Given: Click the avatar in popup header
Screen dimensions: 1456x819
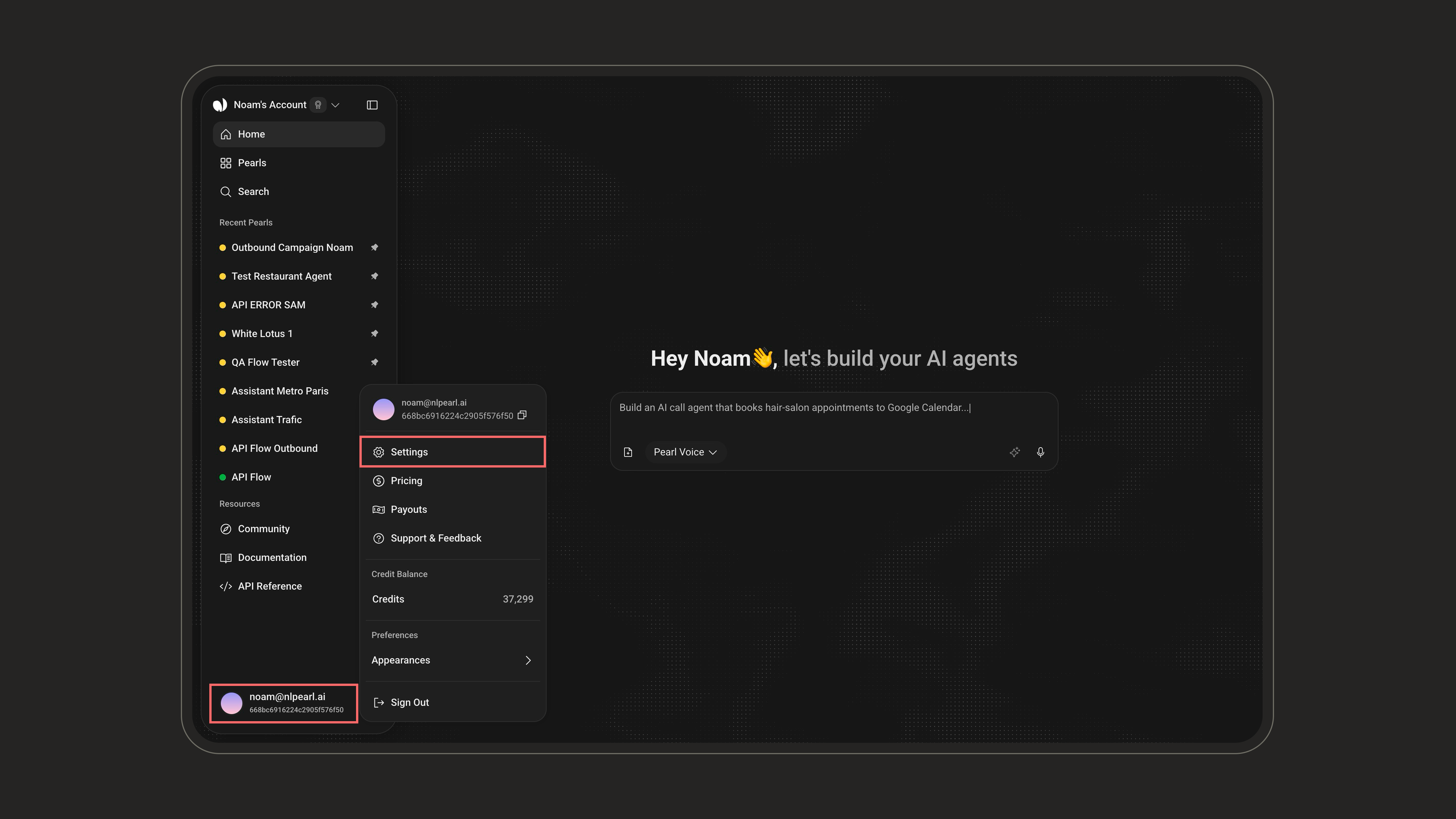Looking at the screenshot, I should click(383, 409).
